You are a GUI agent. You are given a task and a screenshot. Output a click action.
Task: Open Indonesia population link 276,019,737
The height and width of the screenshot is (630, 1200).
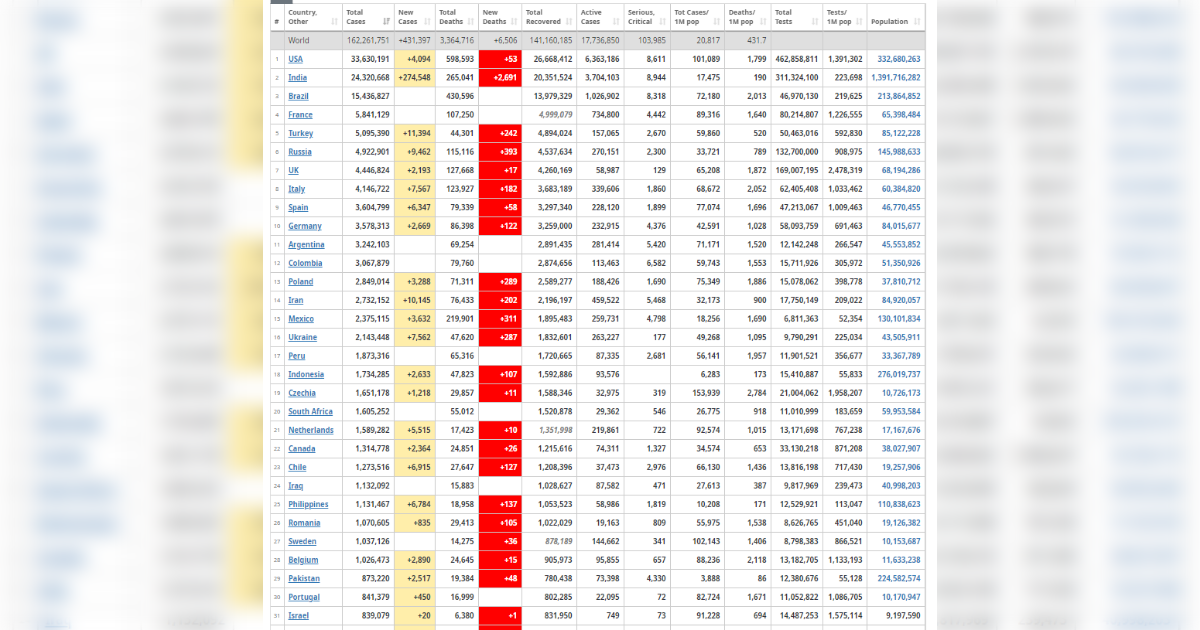[x=899, y=374]
